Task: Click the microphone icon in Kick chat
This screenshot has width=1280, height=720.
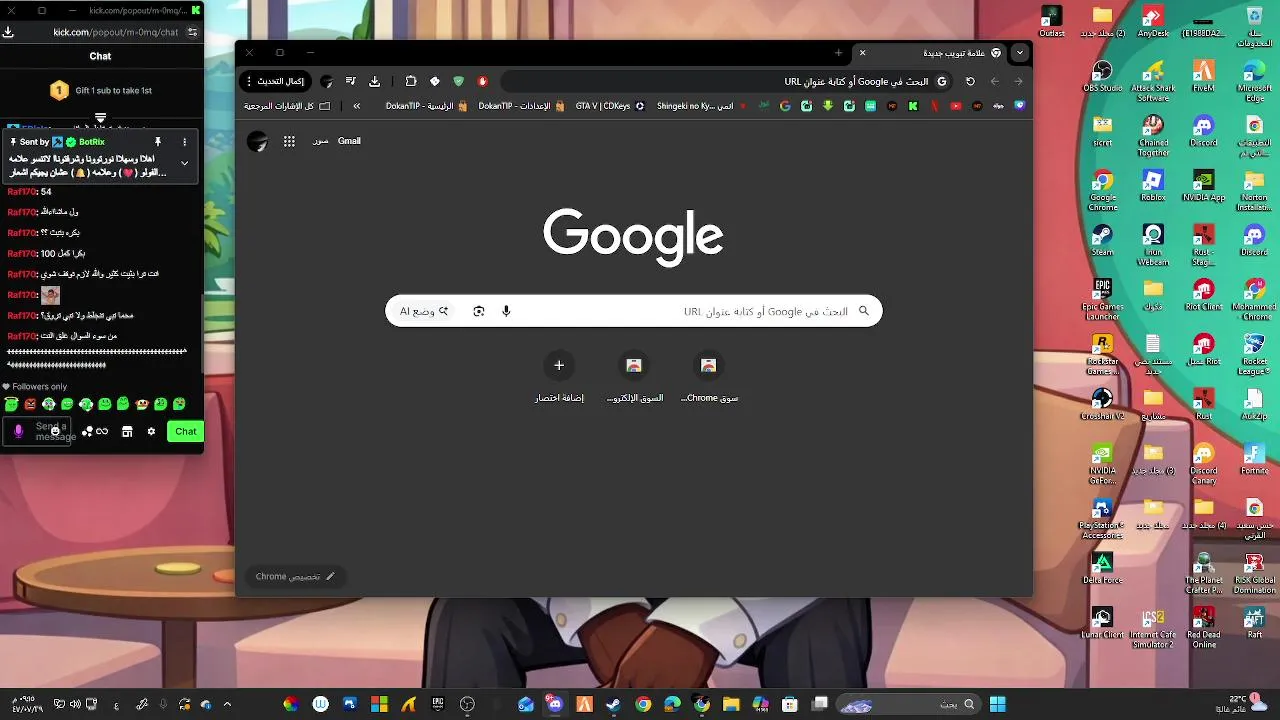Action: pyautogui.click(x=18, y=431)
